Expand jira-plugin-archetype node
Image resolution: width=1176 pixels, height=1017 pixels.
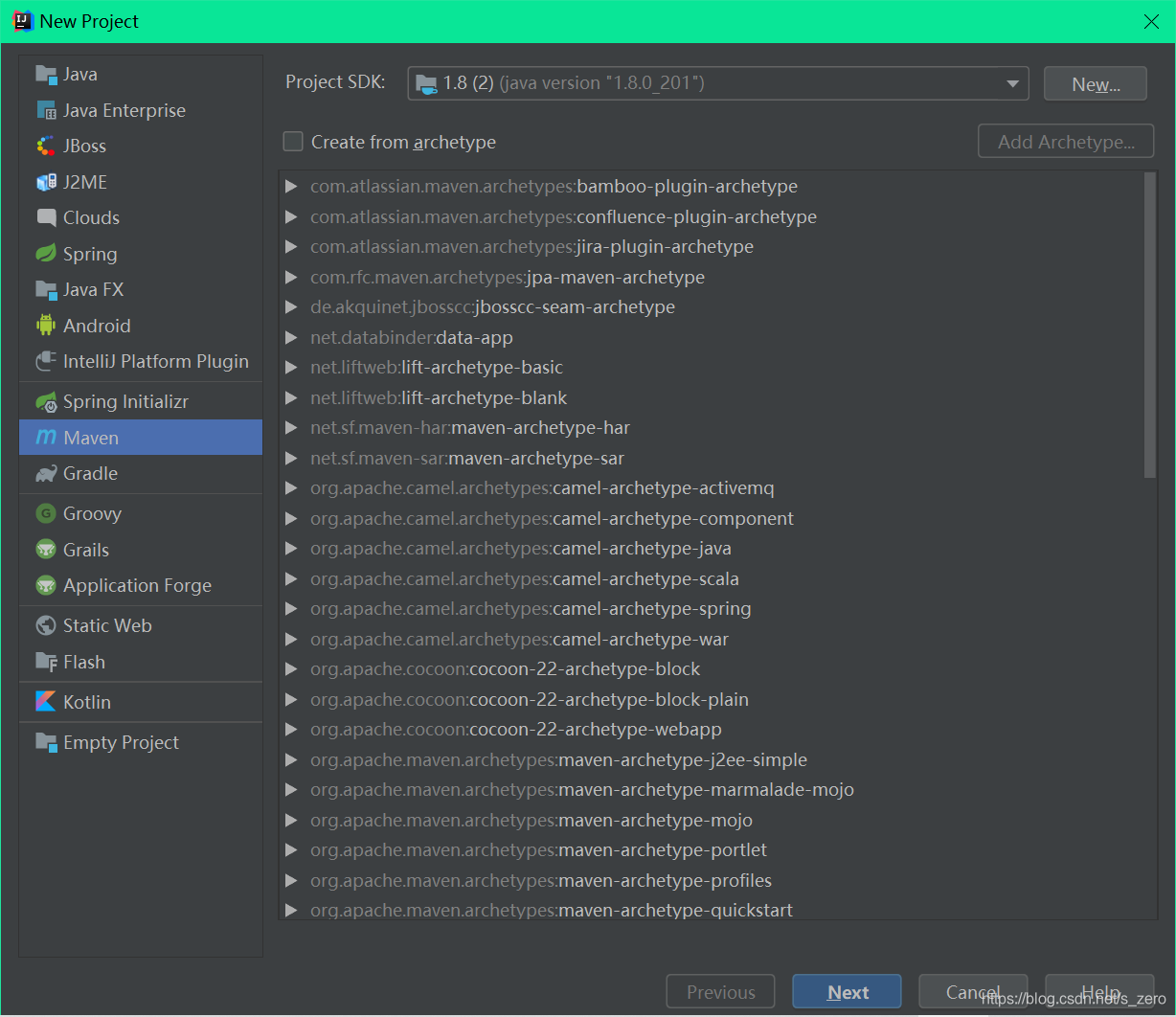pos(291,247)
